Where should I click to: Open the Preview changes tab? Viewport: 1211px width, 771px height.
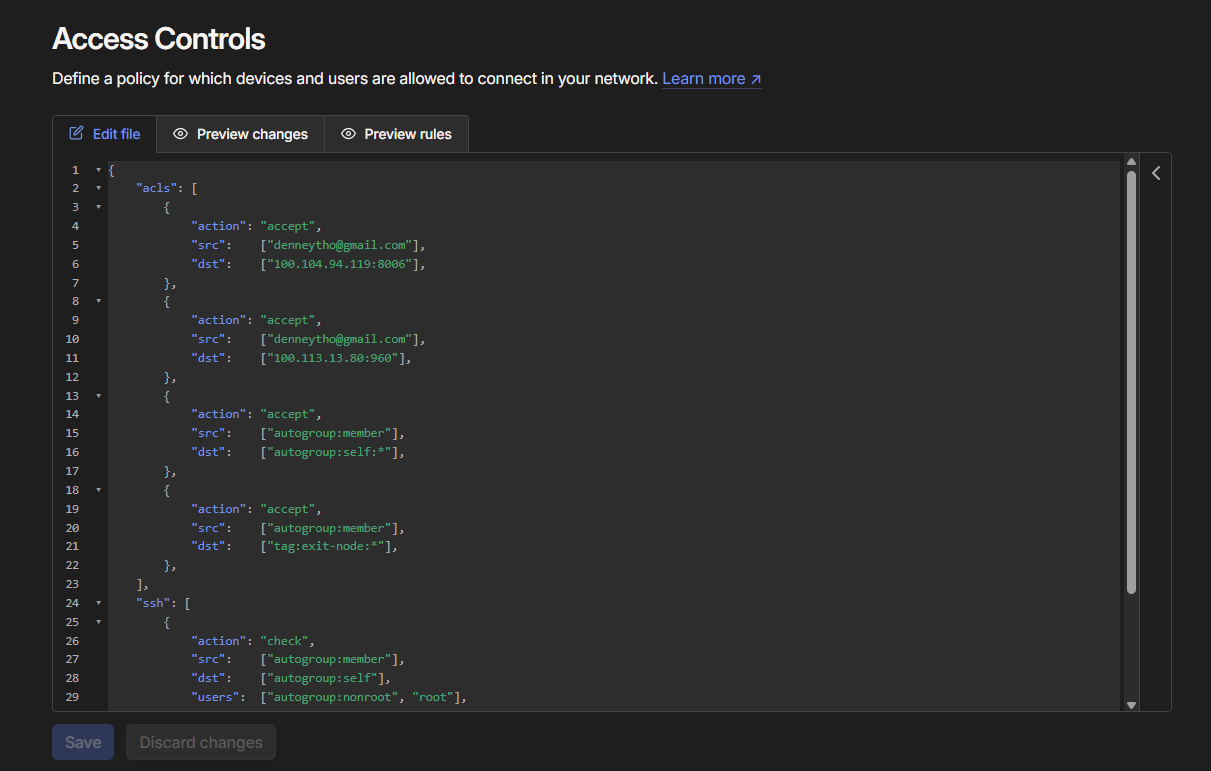(x=240, y=134)
